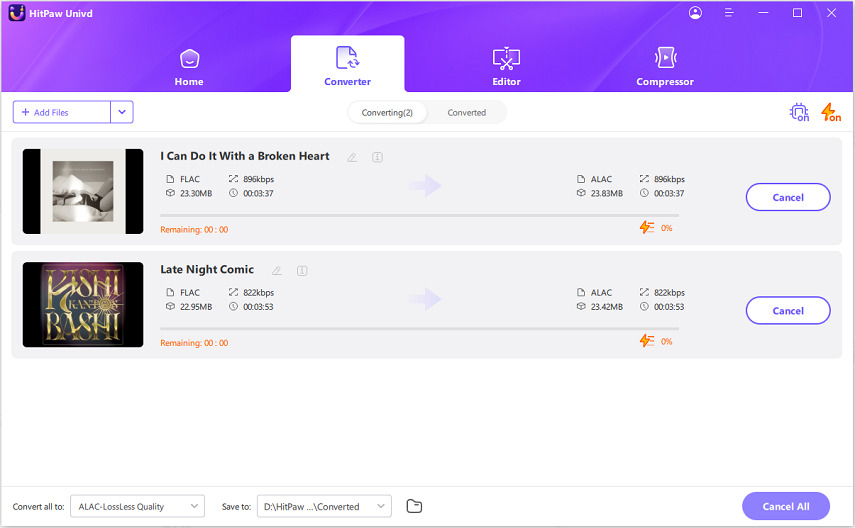Open the output folder icon
The height and width of the screenshot is (528, 855).
(414, 506)
